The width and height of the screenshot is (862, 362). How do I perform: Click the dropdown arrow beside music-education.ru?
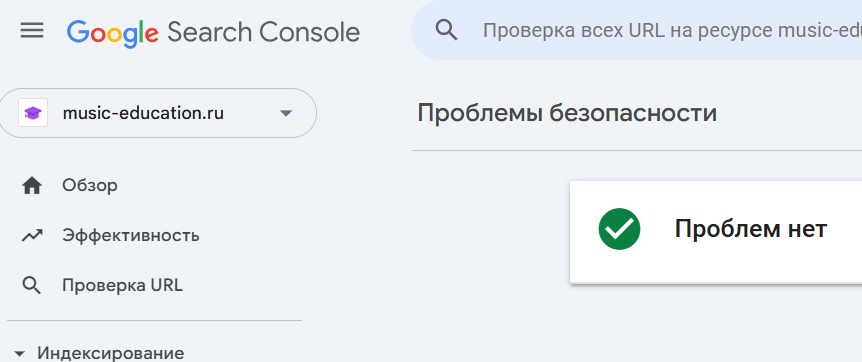(285, 114)
